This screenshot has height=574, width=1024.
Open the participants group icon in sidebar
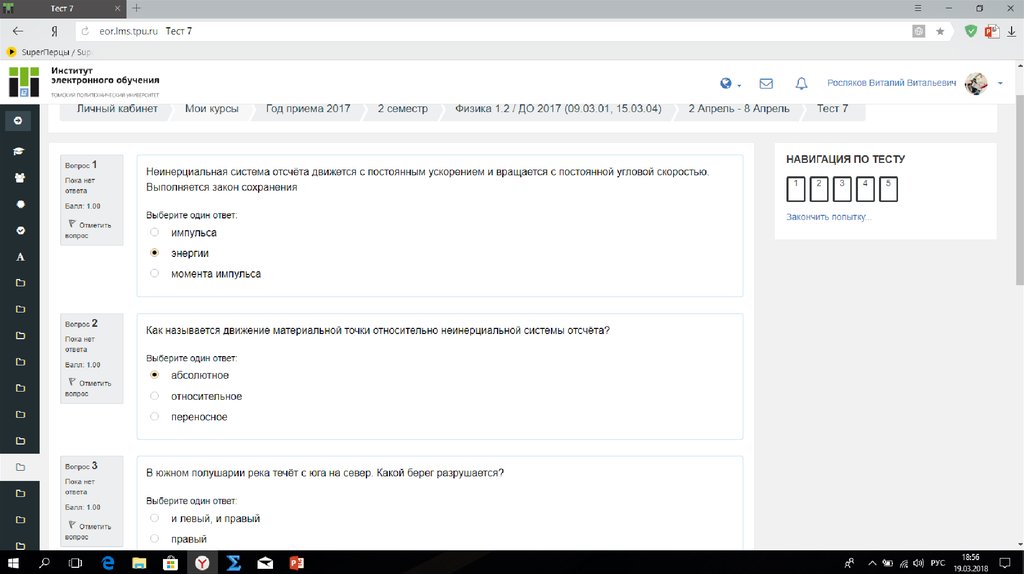pyautogui.click(x=20, y=178)
